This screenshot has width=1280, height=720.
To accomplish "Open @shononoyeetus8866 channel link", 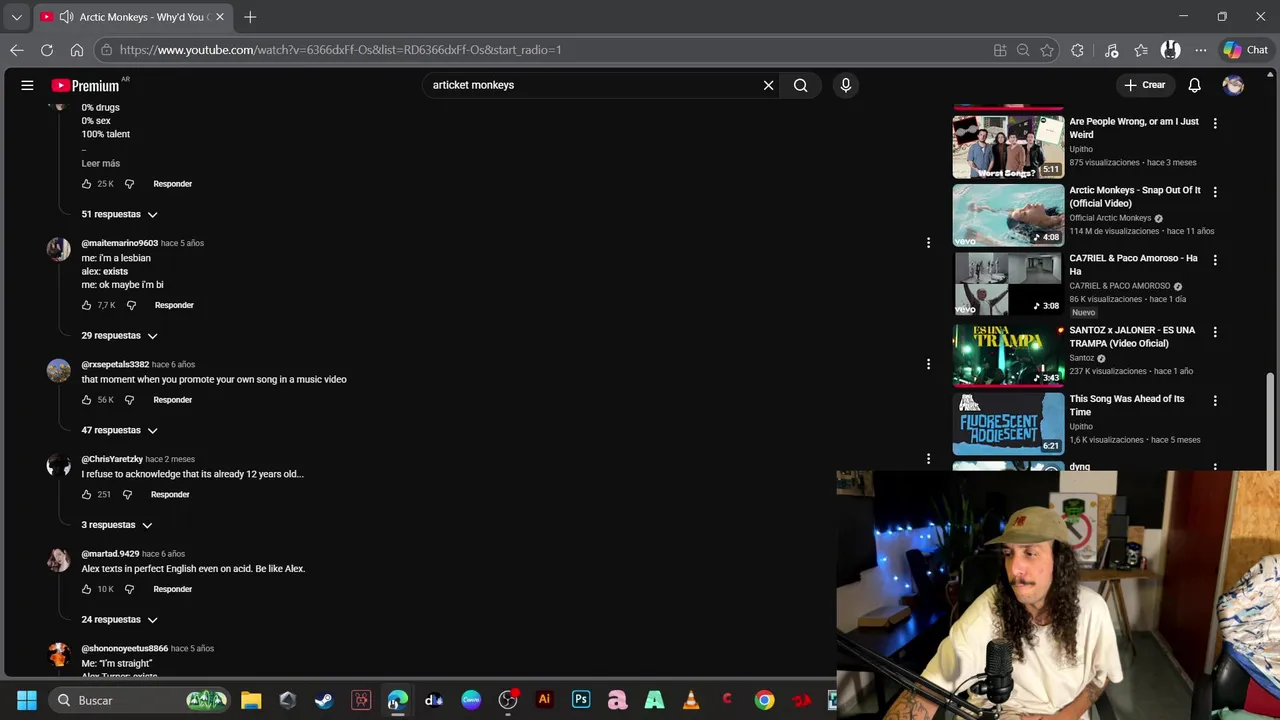I will pos(125,648).
